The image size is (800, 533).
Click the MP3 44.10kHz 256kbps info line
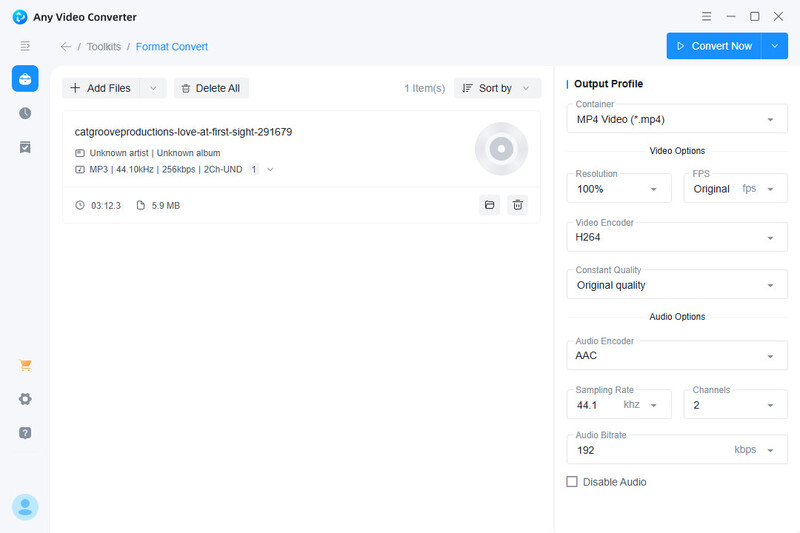click(166, 169)
